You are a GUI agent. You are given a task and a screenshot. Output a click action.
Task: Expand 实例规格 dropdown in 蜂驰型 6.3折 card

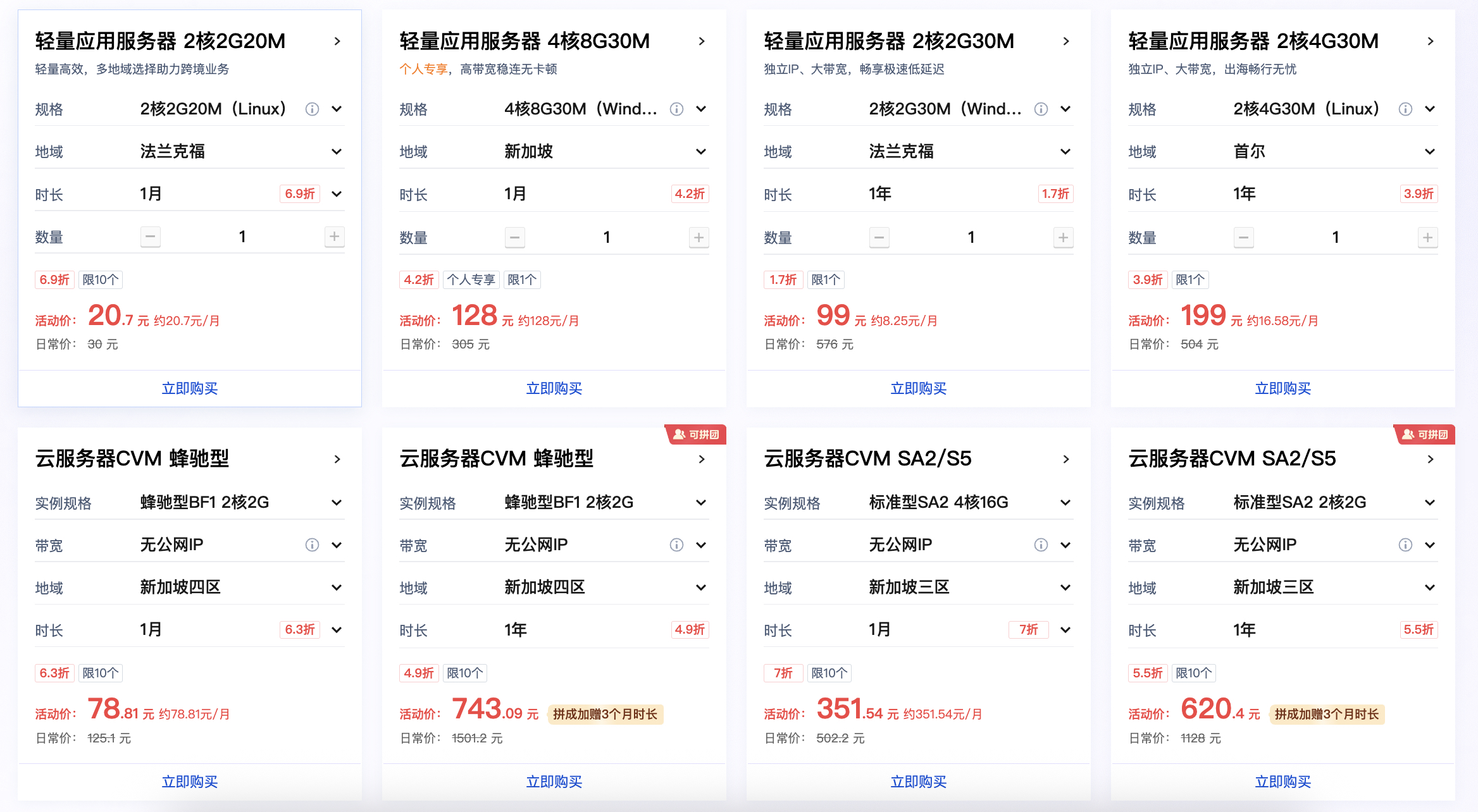pyautogui.click(x=337, y=502)
